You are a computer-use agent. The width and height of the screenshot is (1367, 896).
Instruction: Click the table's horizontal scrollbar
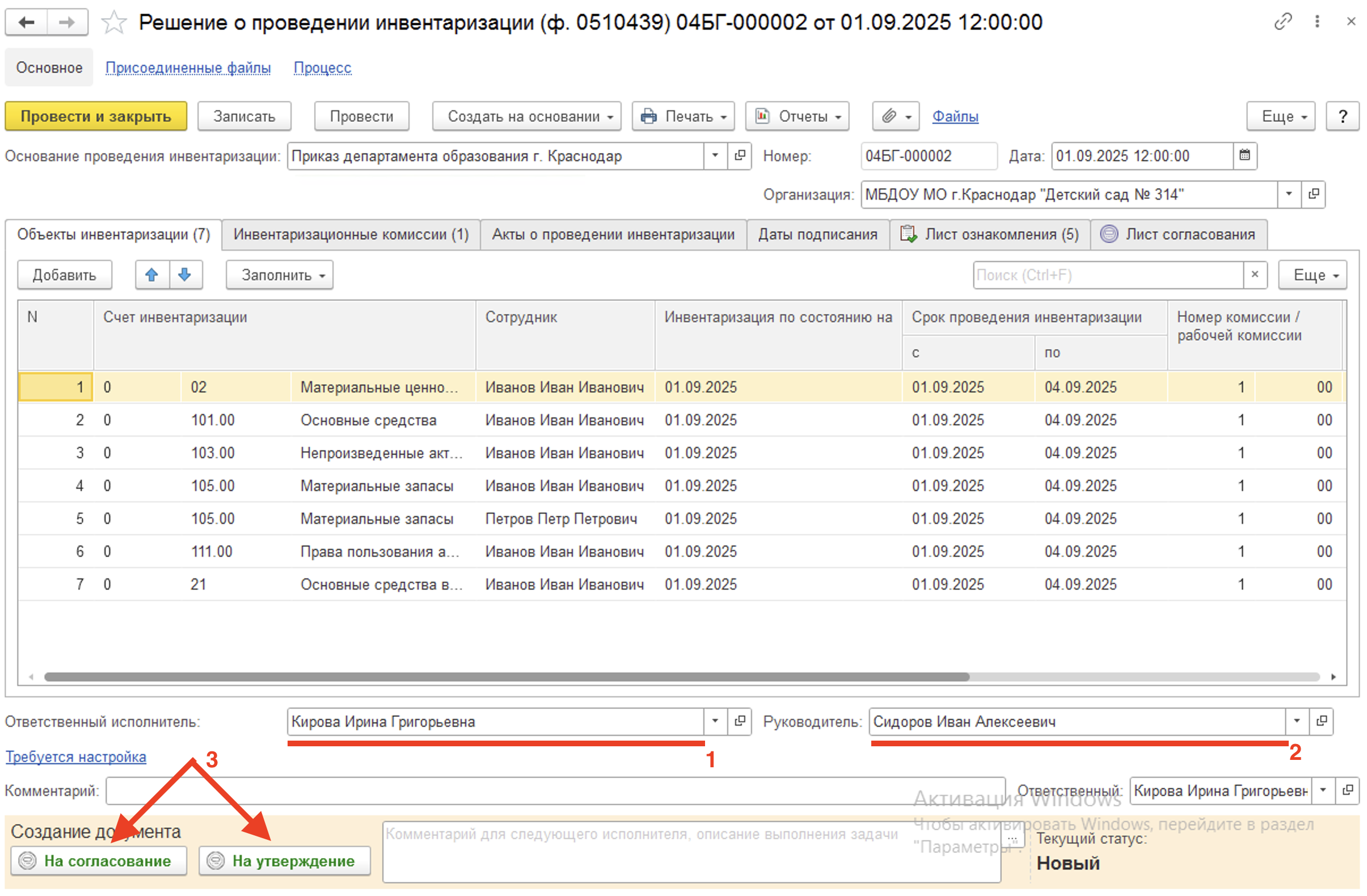click(505, 677)
